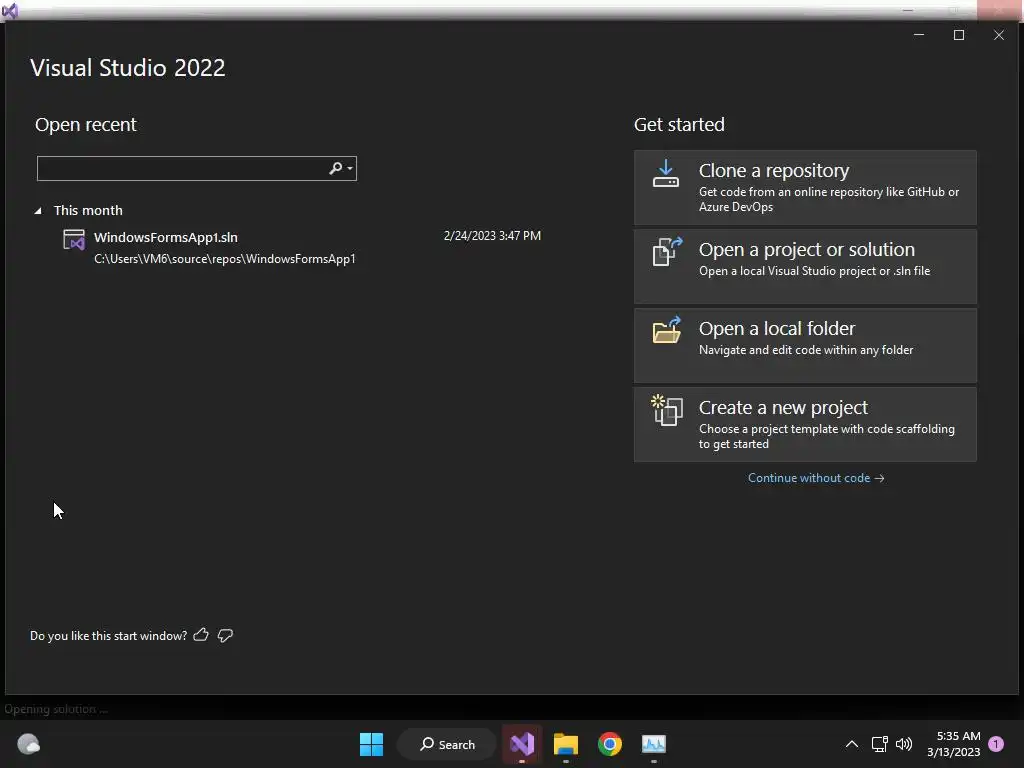
Task: Click the WindowsFormsApp1.sln solution file icon
Action: [74, 240]
